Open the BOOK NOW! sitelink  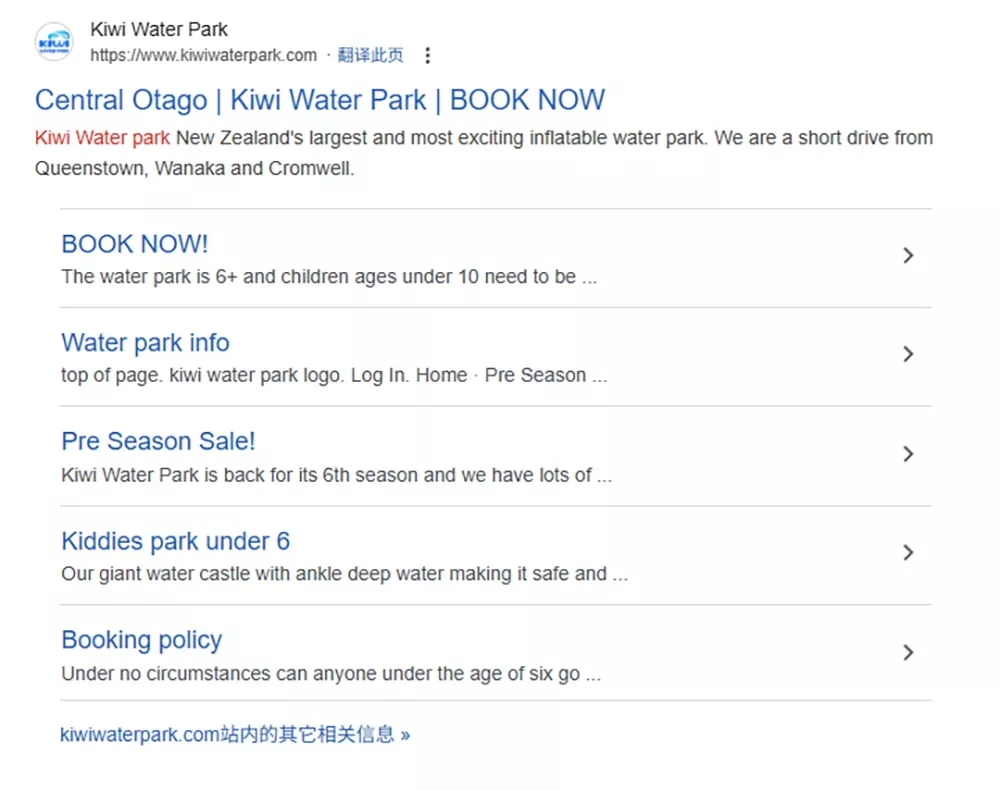pos(135,244)
